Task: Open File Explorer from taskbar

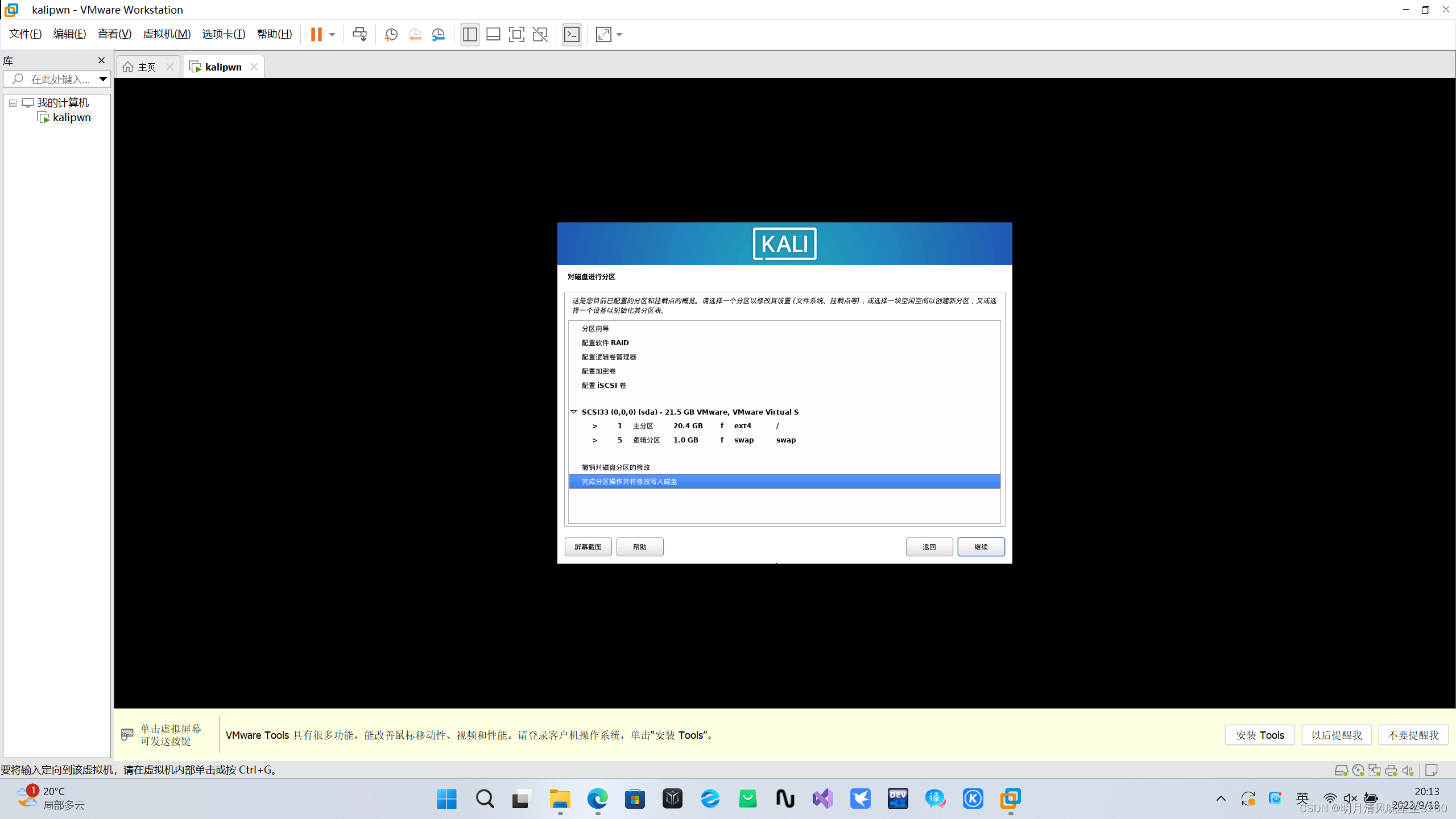Action: click(x=560, y=799)
